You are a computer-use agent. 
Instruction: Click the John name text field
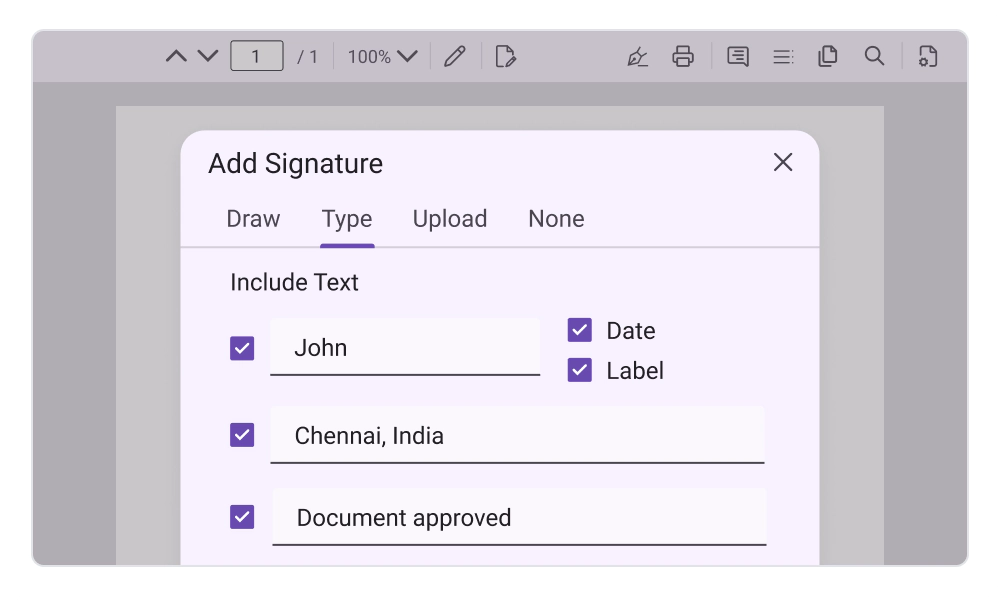tap(405, 347)
